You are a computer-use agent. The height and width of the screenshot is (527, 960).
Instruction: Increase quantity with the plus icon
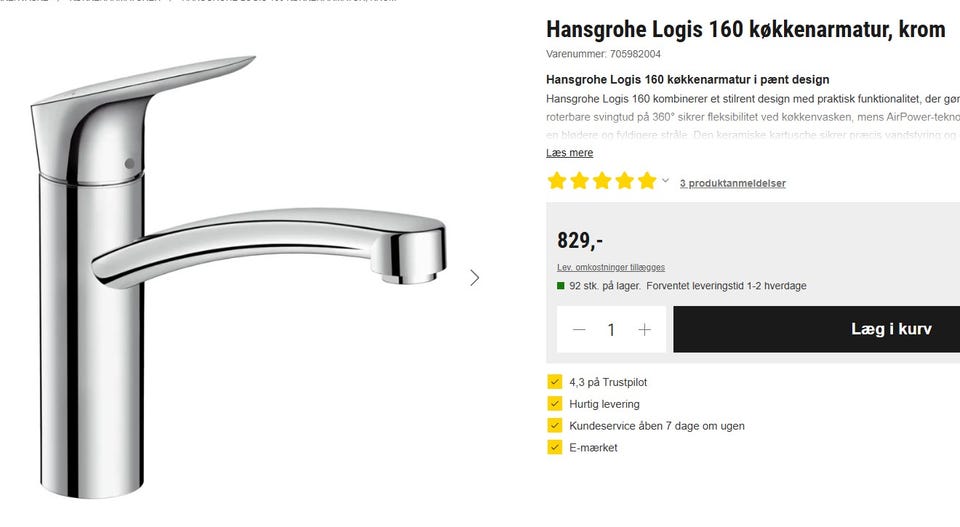[x=644, y=330]
